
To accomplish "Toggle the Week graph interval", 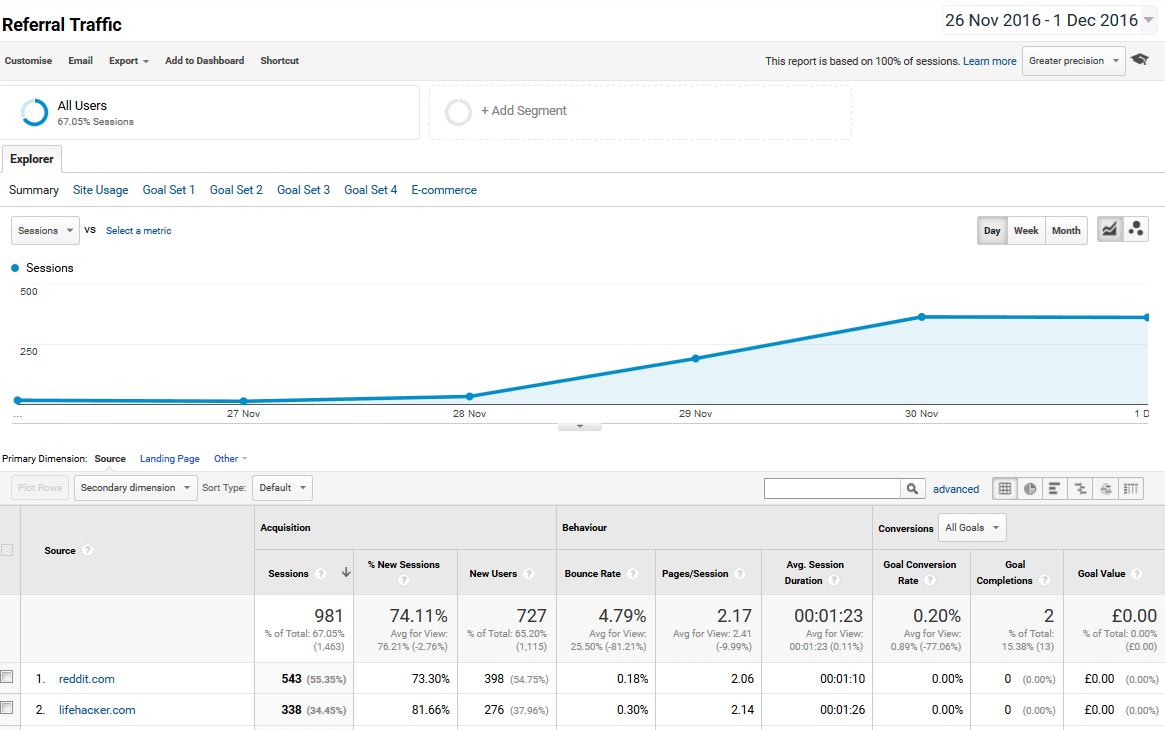I will 1026,230.
